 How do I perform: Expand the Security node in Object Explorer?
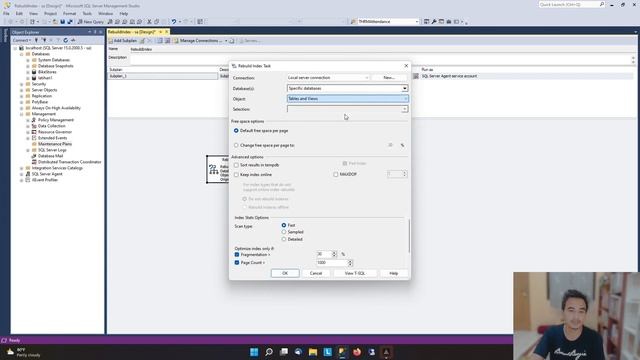[22, 84]
